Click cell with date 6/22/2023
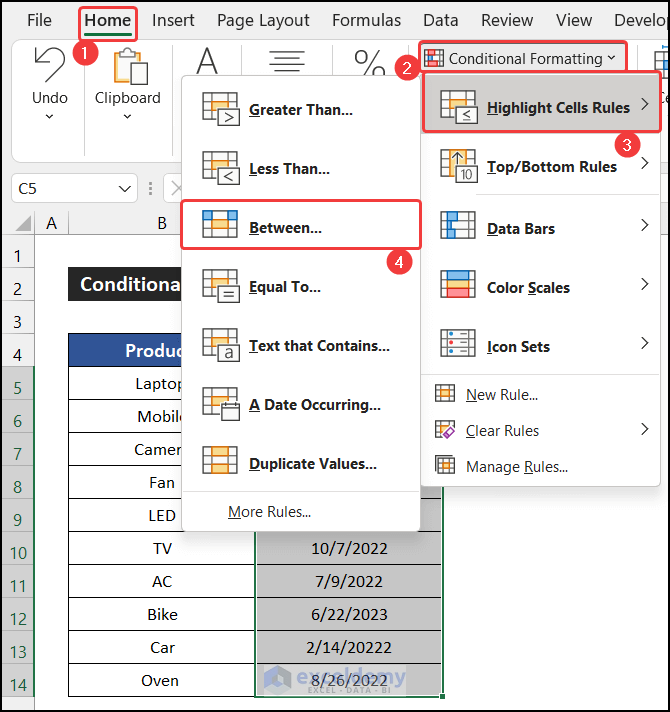The height and width of the screenshot is (712, 670). (x=349, y=614)
